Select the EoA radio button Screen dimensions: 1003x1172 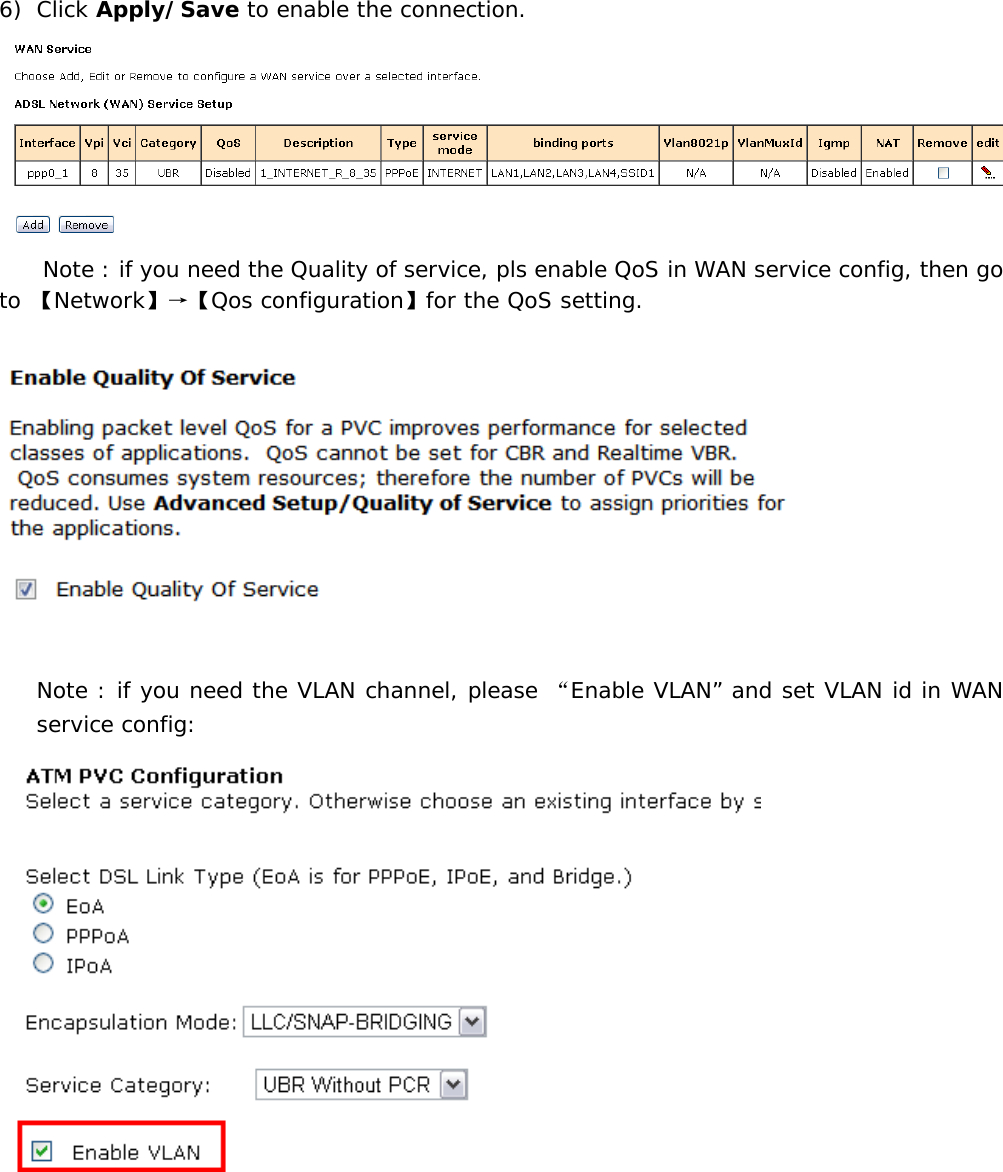(x=43, y=903)
